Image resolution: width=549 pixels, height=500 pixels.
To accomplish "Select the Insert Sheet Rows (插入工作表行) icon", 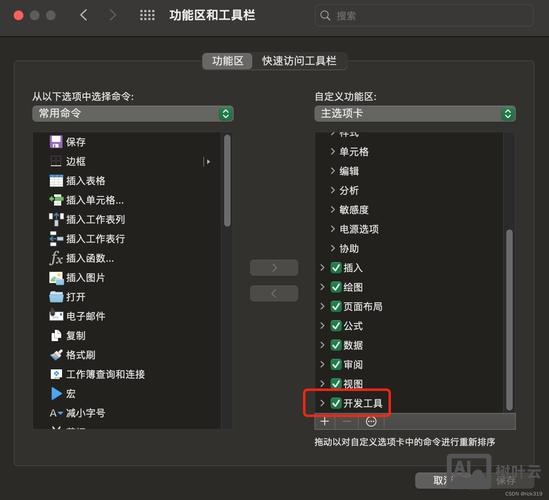I will pyautogui.click(x=56, y=239).
